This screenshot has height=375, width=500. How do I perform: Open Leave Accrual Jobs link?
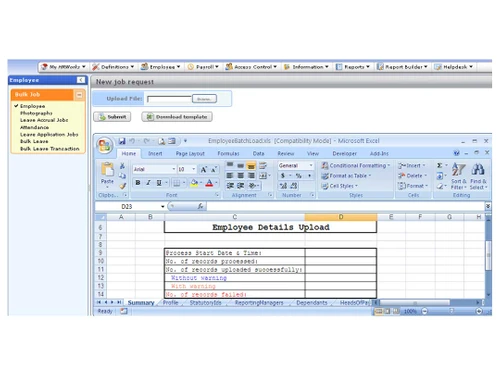pyautogui.click(x=44, y=120)
